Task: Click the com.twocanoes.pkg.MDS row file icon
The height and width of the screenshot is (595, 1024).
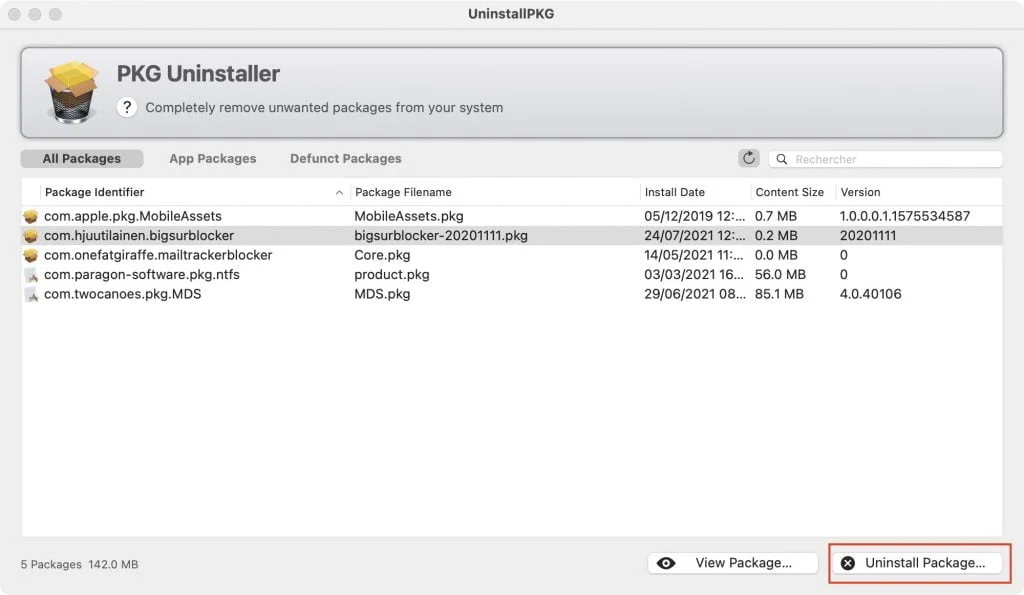Action: pyautogui.click(x=31, y=295)
